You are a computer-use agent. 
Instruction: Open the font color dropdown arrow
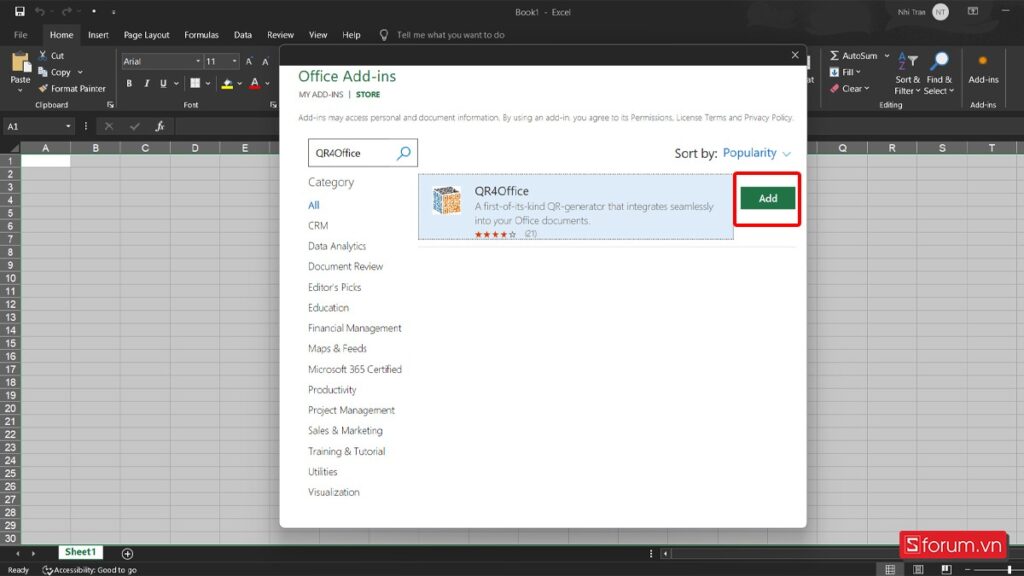click(267, 84)
